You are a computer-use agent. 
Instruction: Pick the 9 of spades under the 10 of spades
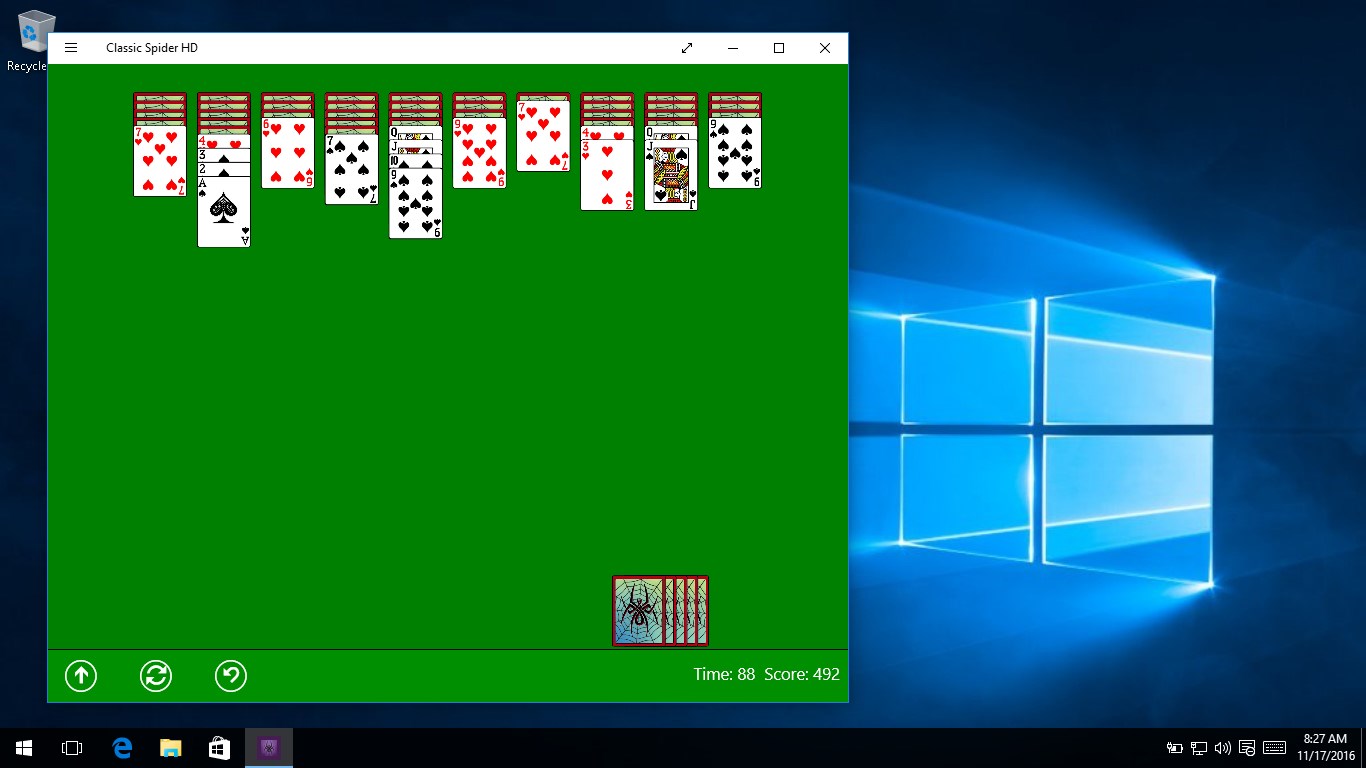[x=416, y=204]
